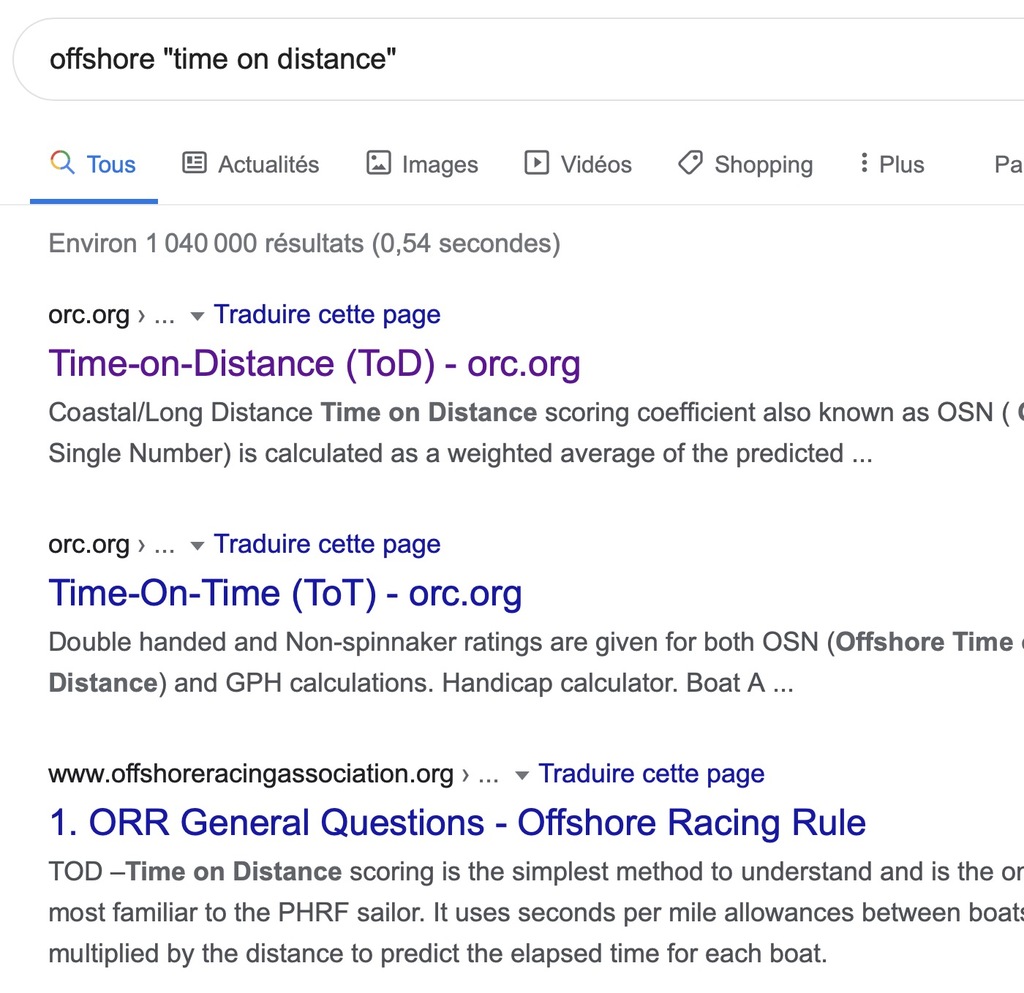Switch to the Actualités tab
This screenshot has height=993, width=1024.
click(x=251, y=165)
